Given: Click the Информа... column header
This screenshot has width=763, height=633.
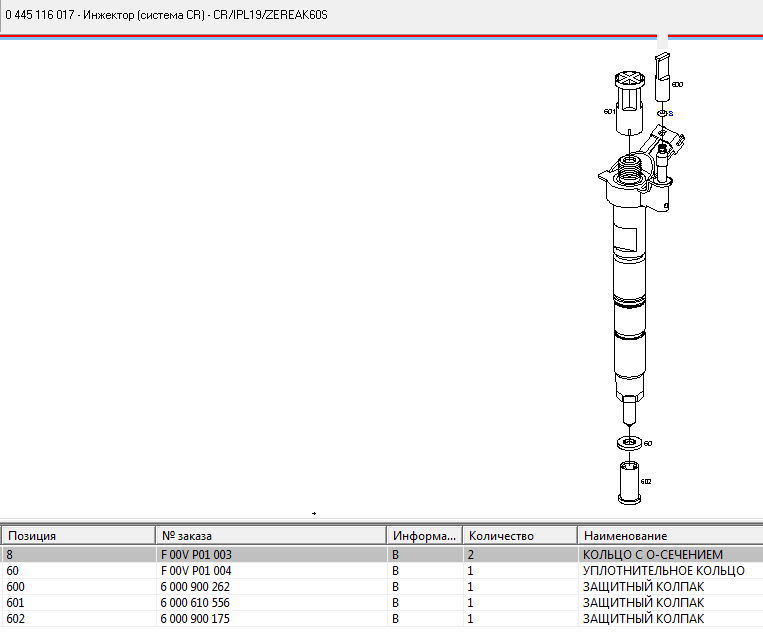Looking at the screenshot, I should tap(424, 536).
